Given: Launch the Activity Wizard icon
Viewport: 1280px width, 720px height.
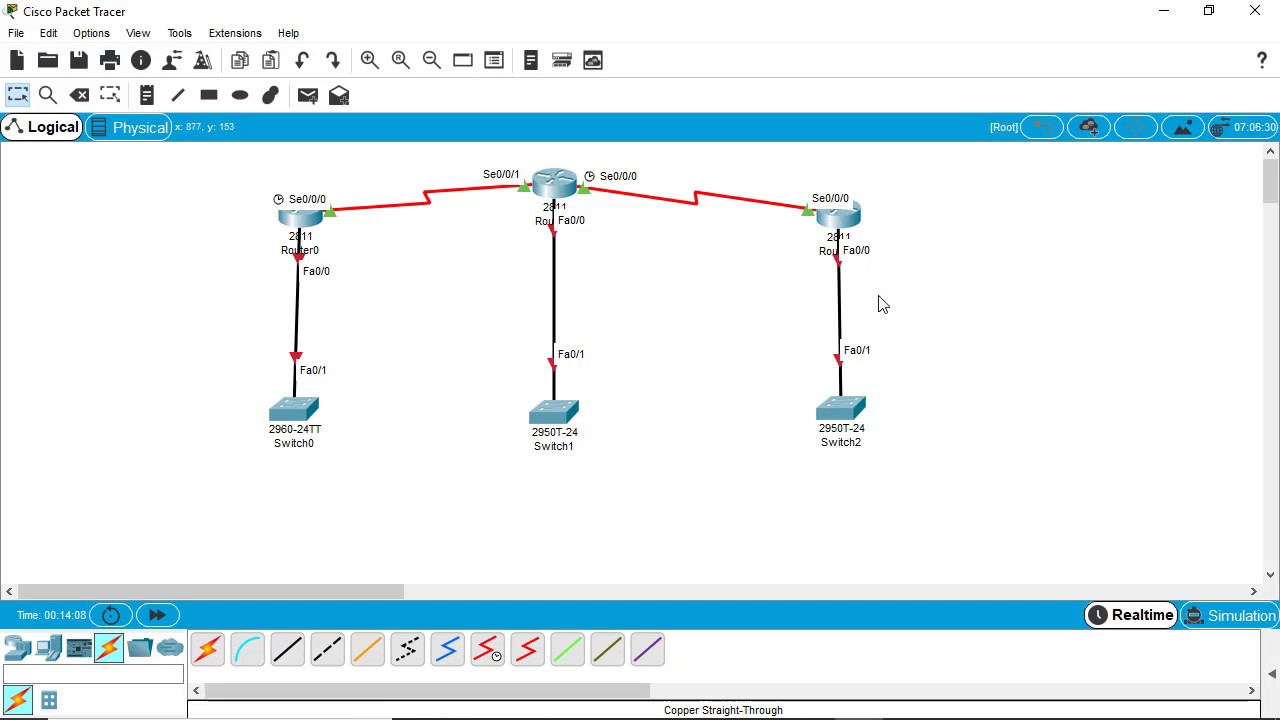Looking at the screenshot, I should point(202,61).
